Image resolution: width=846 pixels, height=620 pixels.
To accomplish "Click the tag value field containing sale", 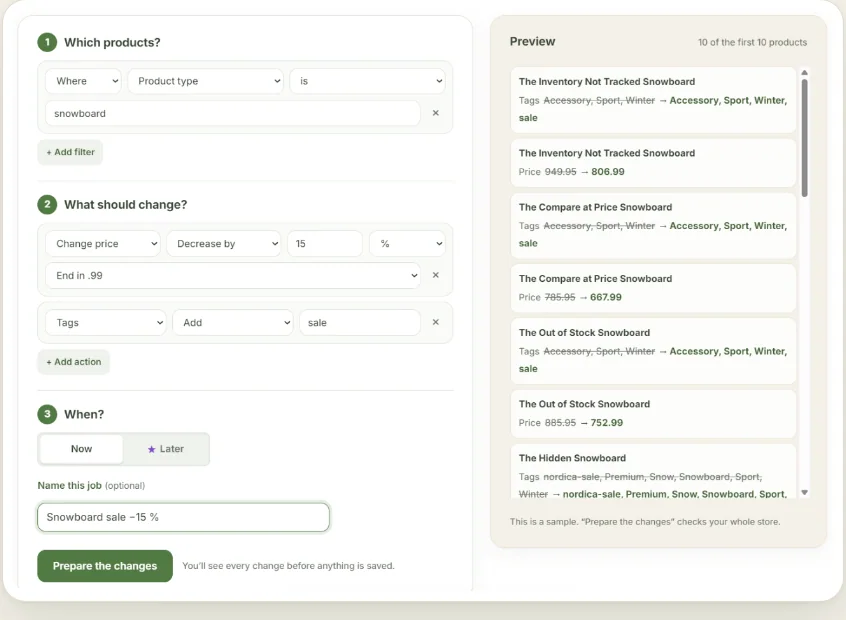I will click(360, 322).
